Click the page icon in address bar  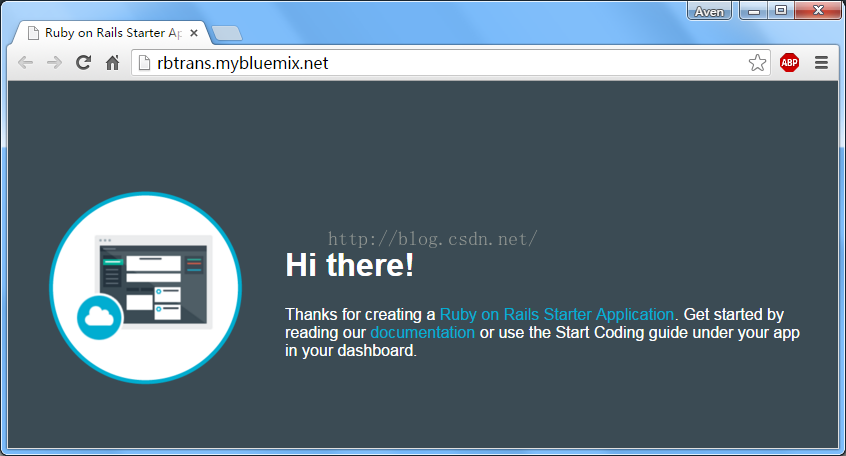(x=144, y=63)
